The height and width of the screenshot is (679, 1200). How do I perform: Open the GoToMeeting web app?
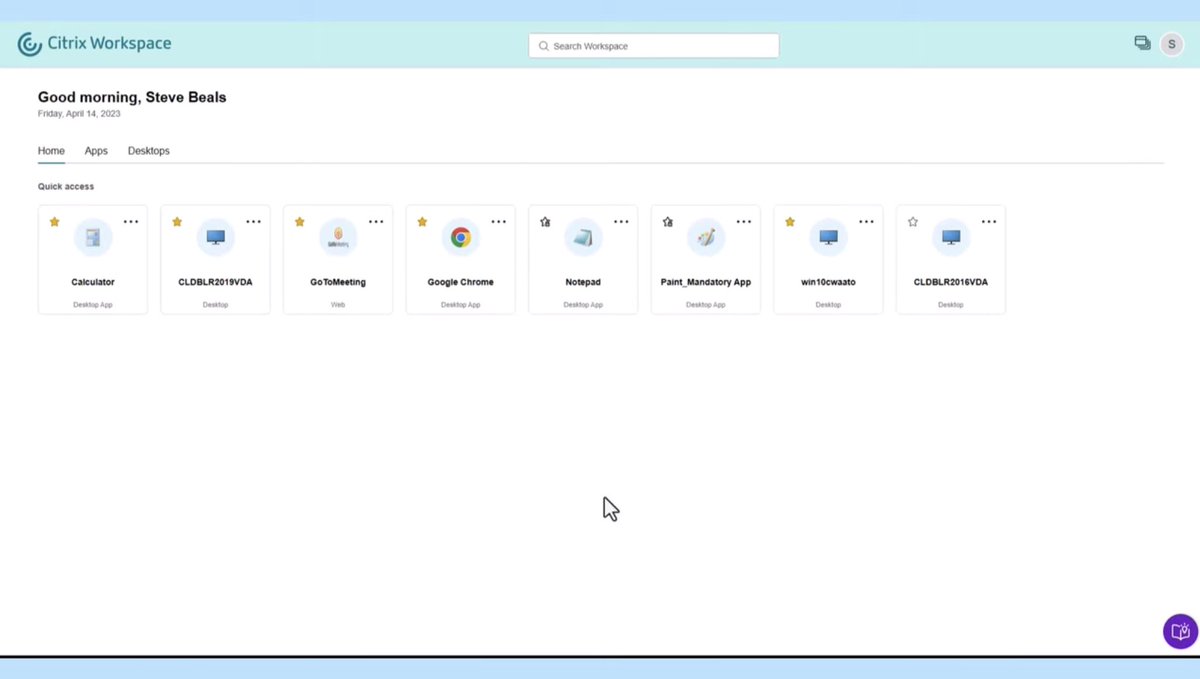click(x=337, y=238)
